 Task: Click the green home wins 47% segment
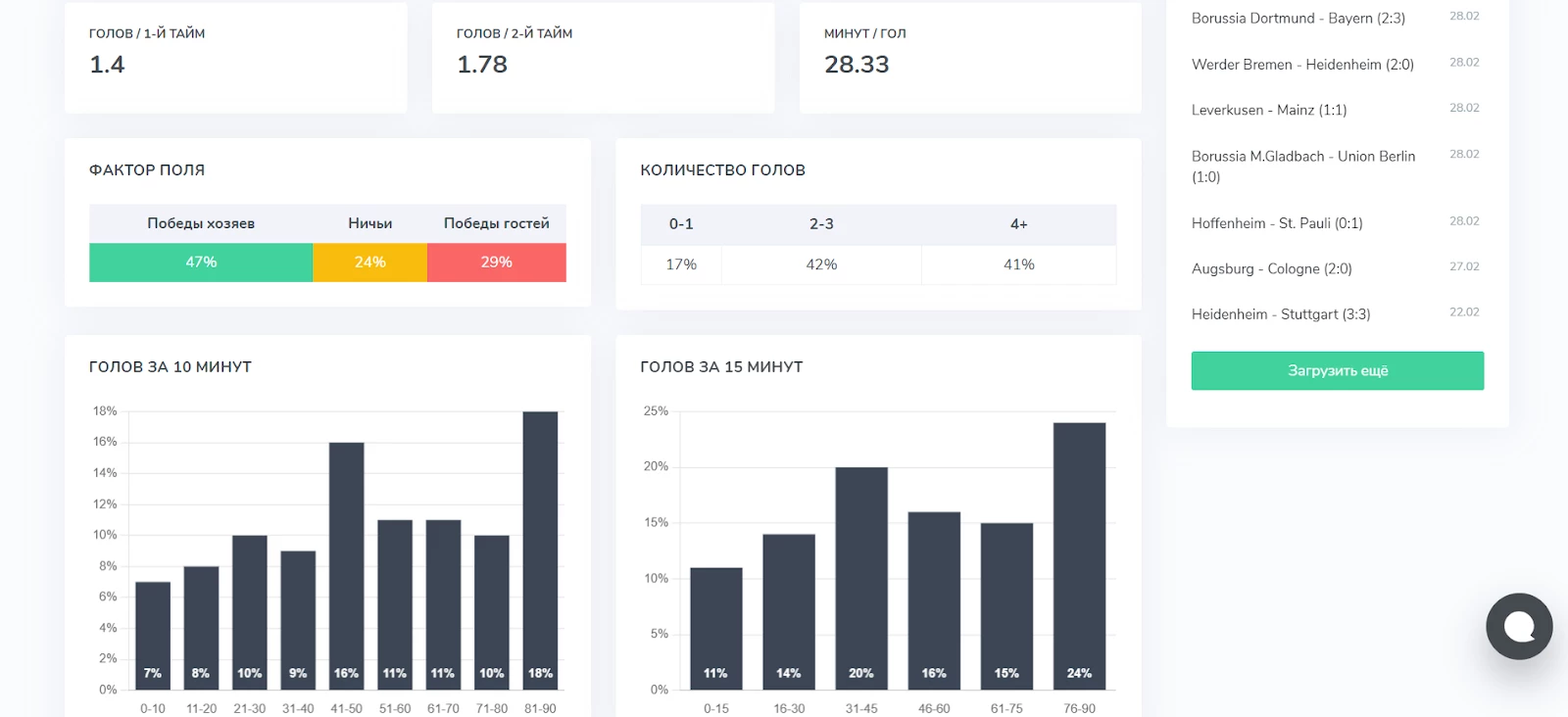point(201,263)
